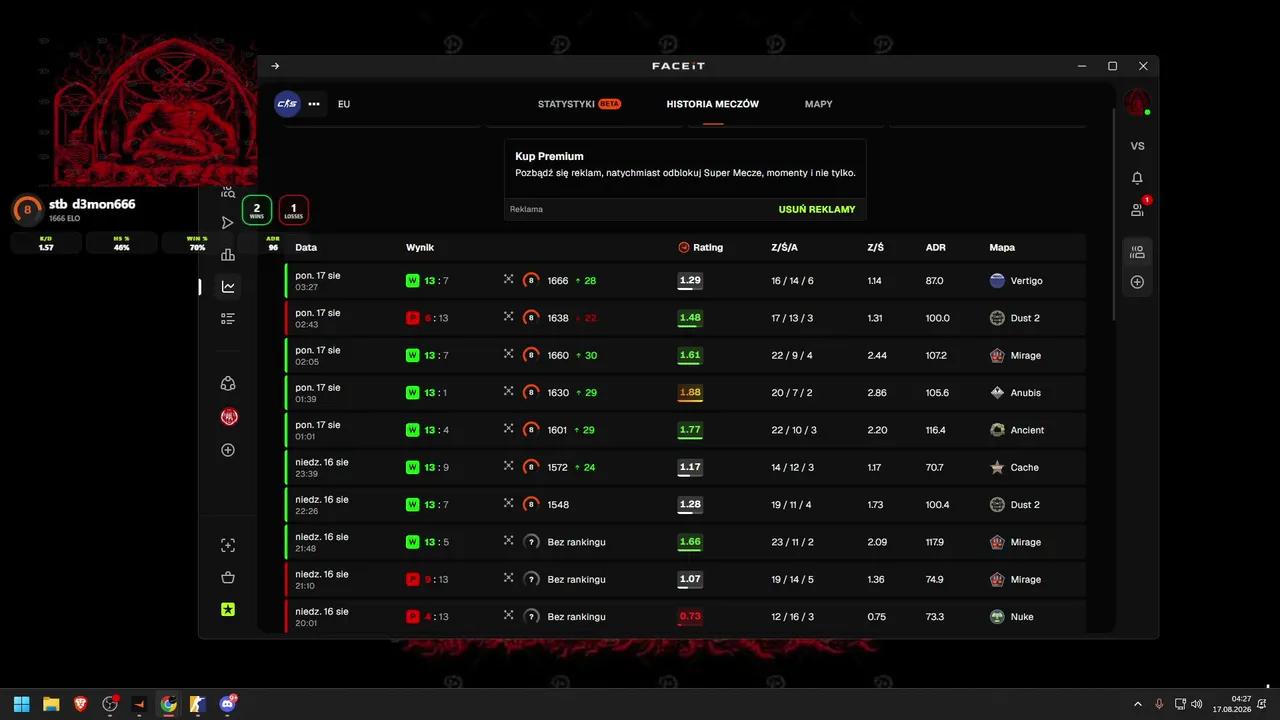Open the list feed icon in left sidebar
The height and width of the screenshot is (720, 1280).
tap(228, 319)
